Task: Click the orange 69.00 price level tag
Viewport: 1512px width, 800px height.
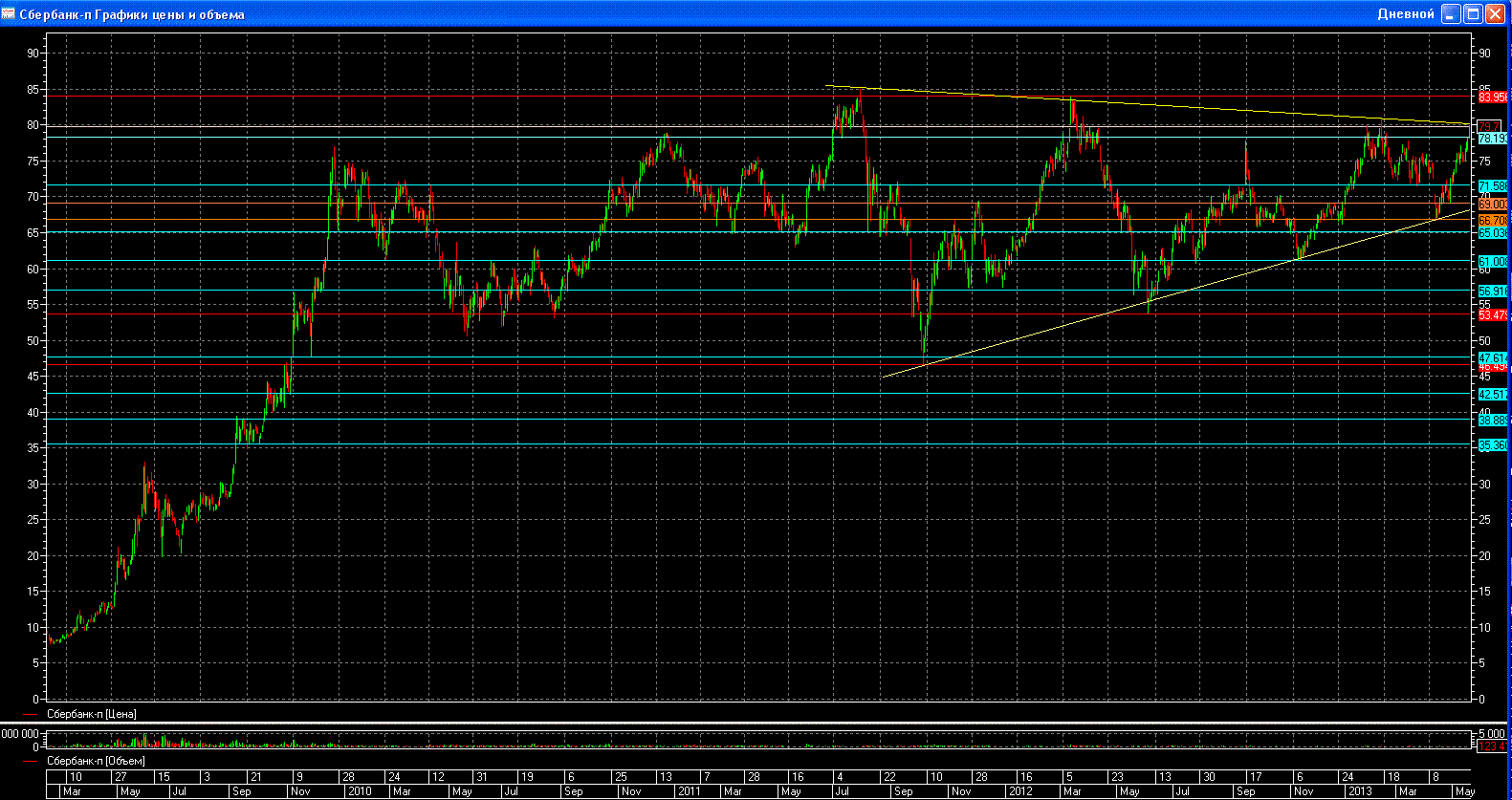Action: (1492, 205)
